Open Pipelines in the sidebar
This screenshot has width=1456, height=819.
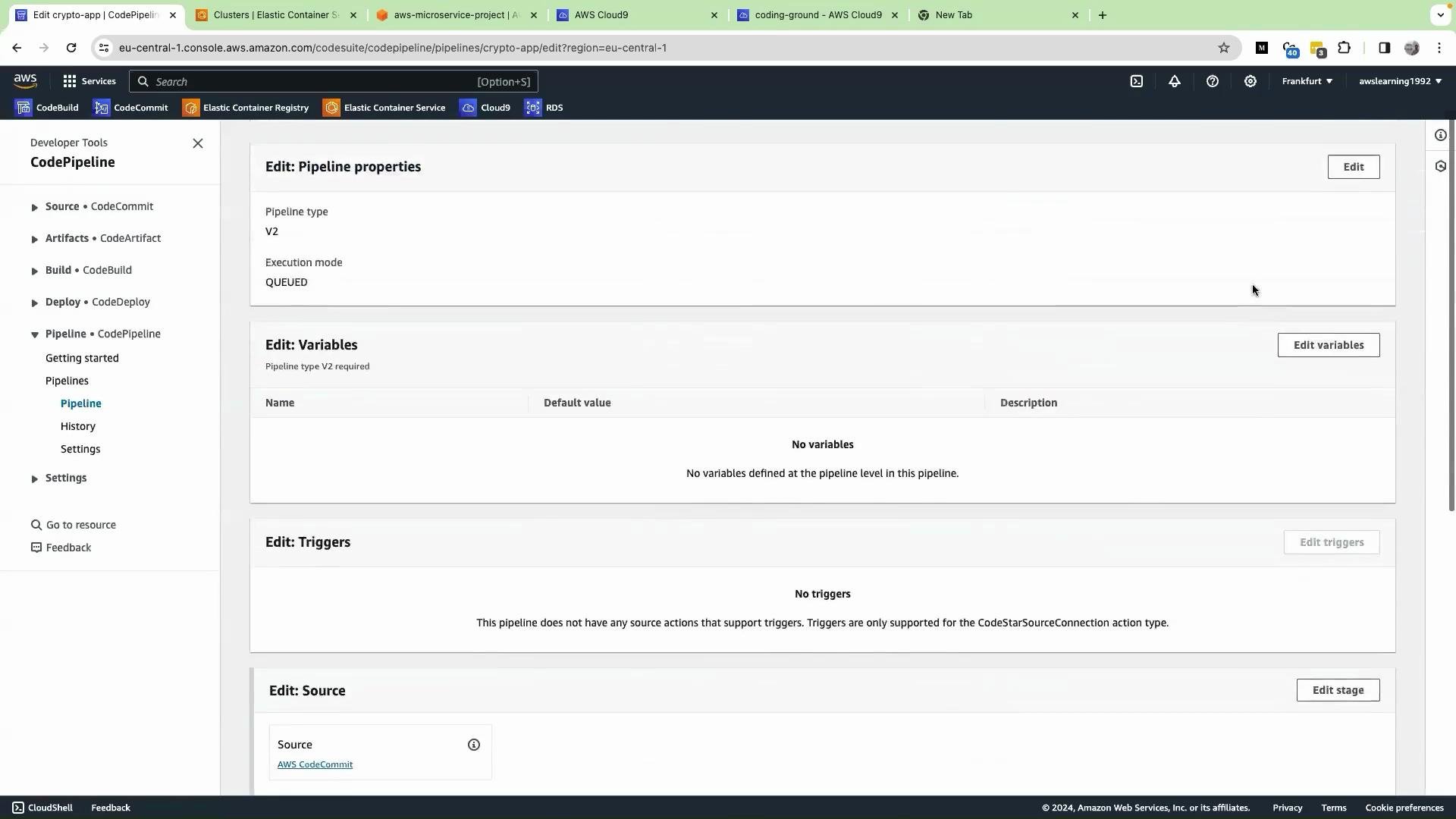pos(67,381)
